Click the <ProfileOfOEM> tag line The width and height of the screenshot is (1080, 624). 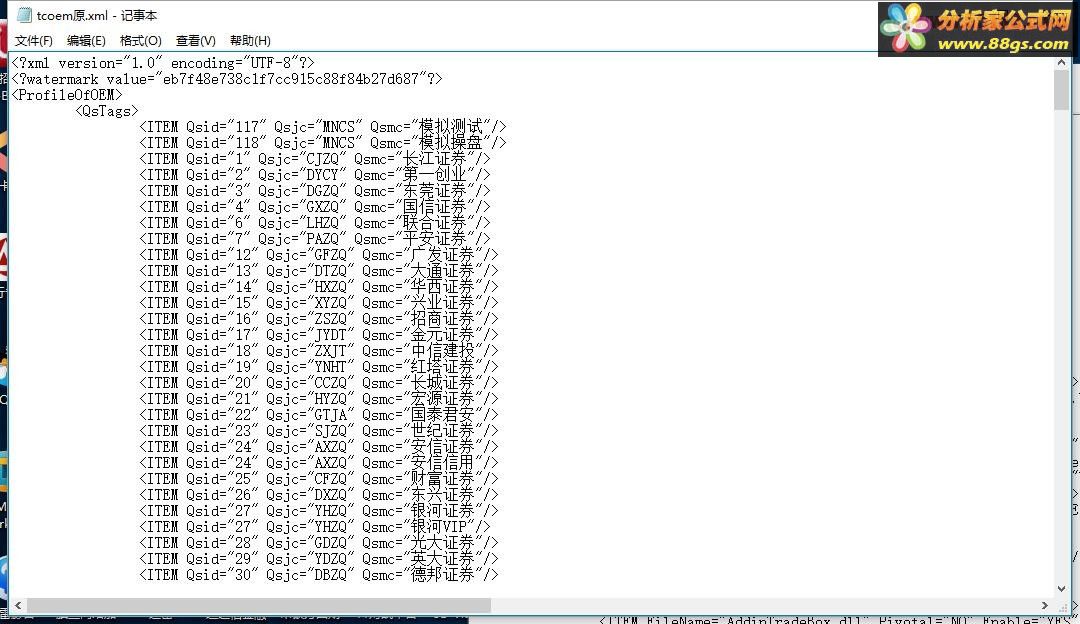pos(67,95)
